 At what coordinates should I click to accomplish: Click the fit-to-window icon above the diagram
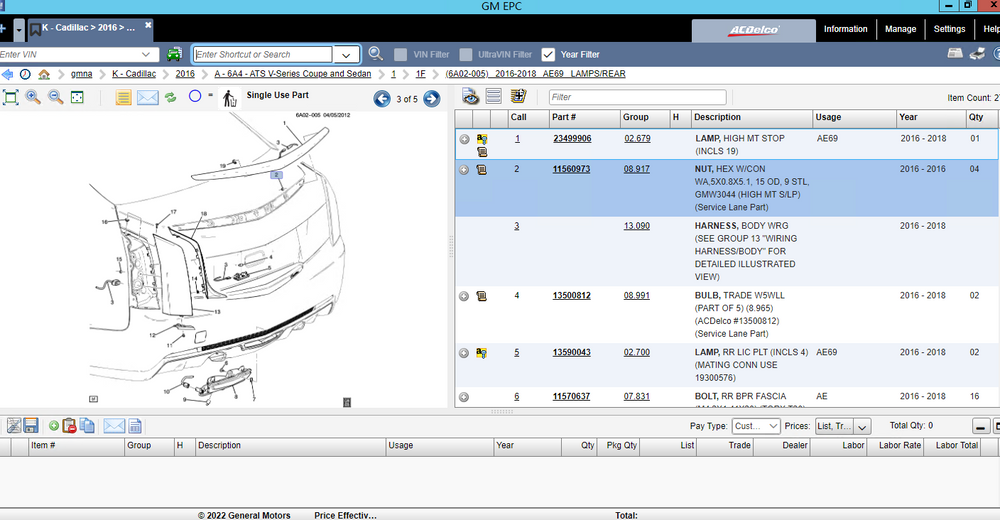tap(11, 97)
